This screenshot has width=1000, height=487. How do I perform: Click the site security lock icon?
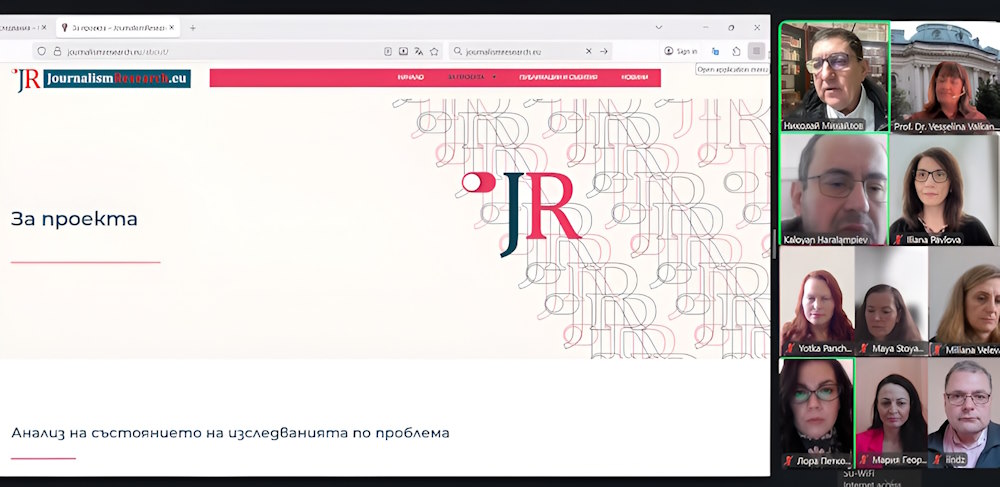coord(56,51)
